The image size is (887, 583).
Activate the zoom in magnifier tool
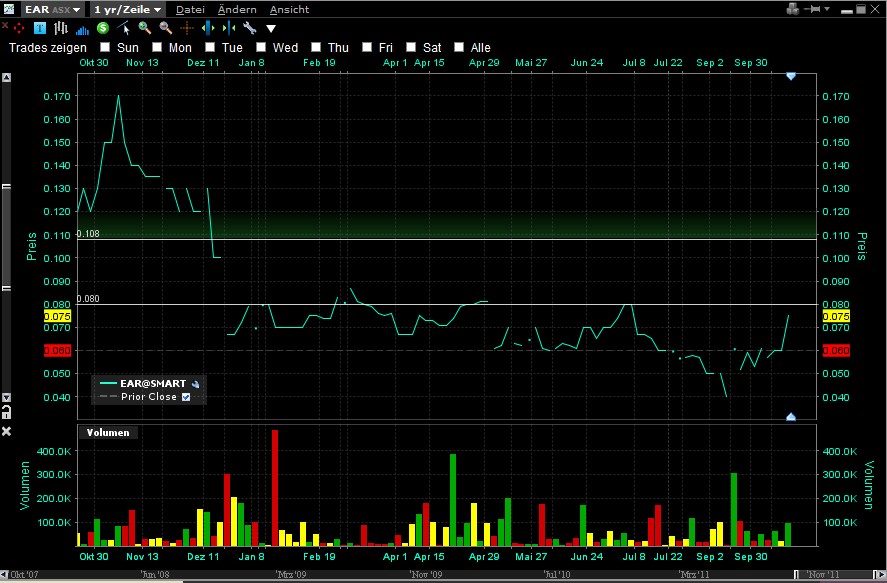pos(143,29)
